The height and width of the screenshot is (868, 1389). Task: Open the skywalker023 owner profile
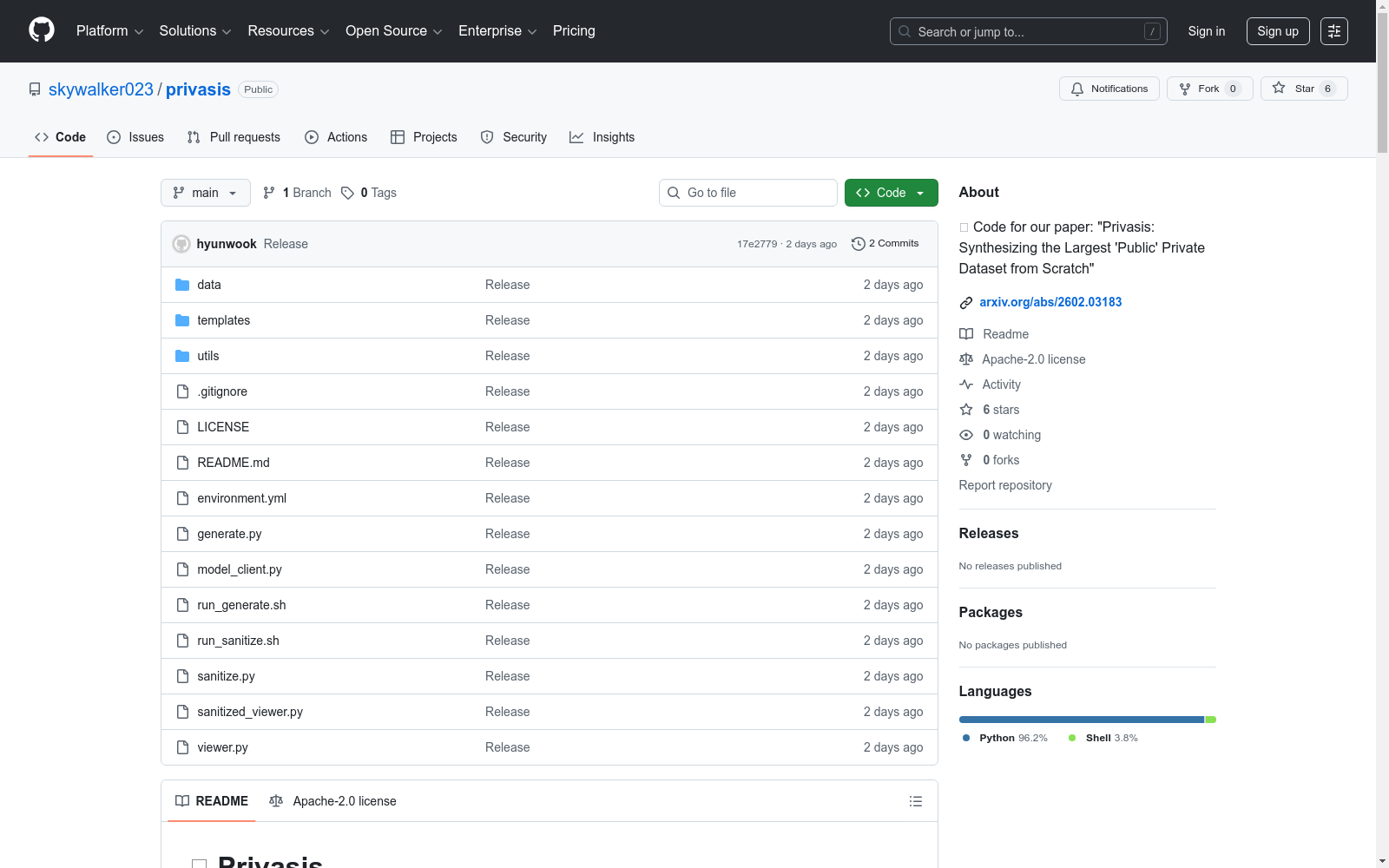[x=101, y=89]
